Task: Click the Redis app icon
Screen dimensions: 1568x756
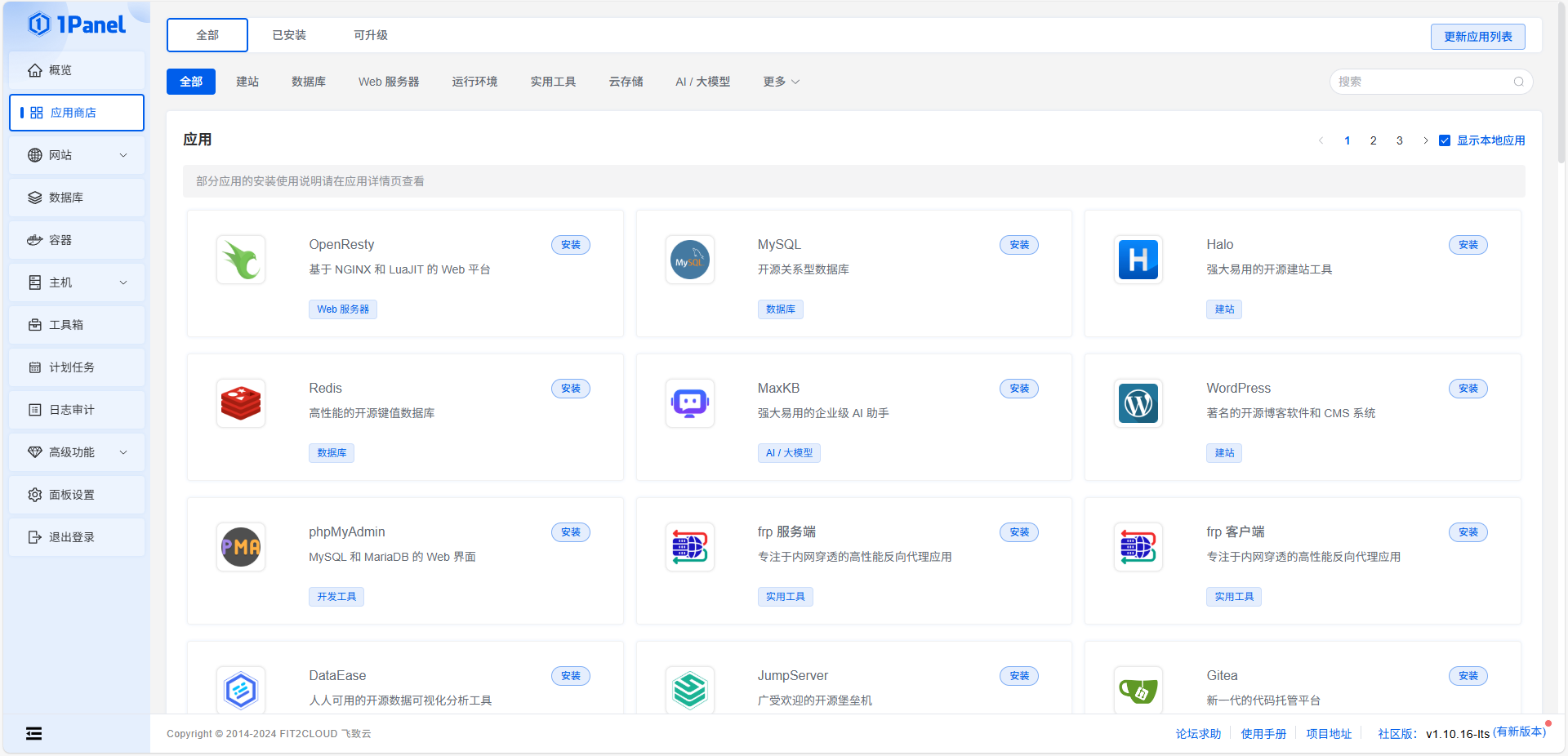Action: coord(241,403)
